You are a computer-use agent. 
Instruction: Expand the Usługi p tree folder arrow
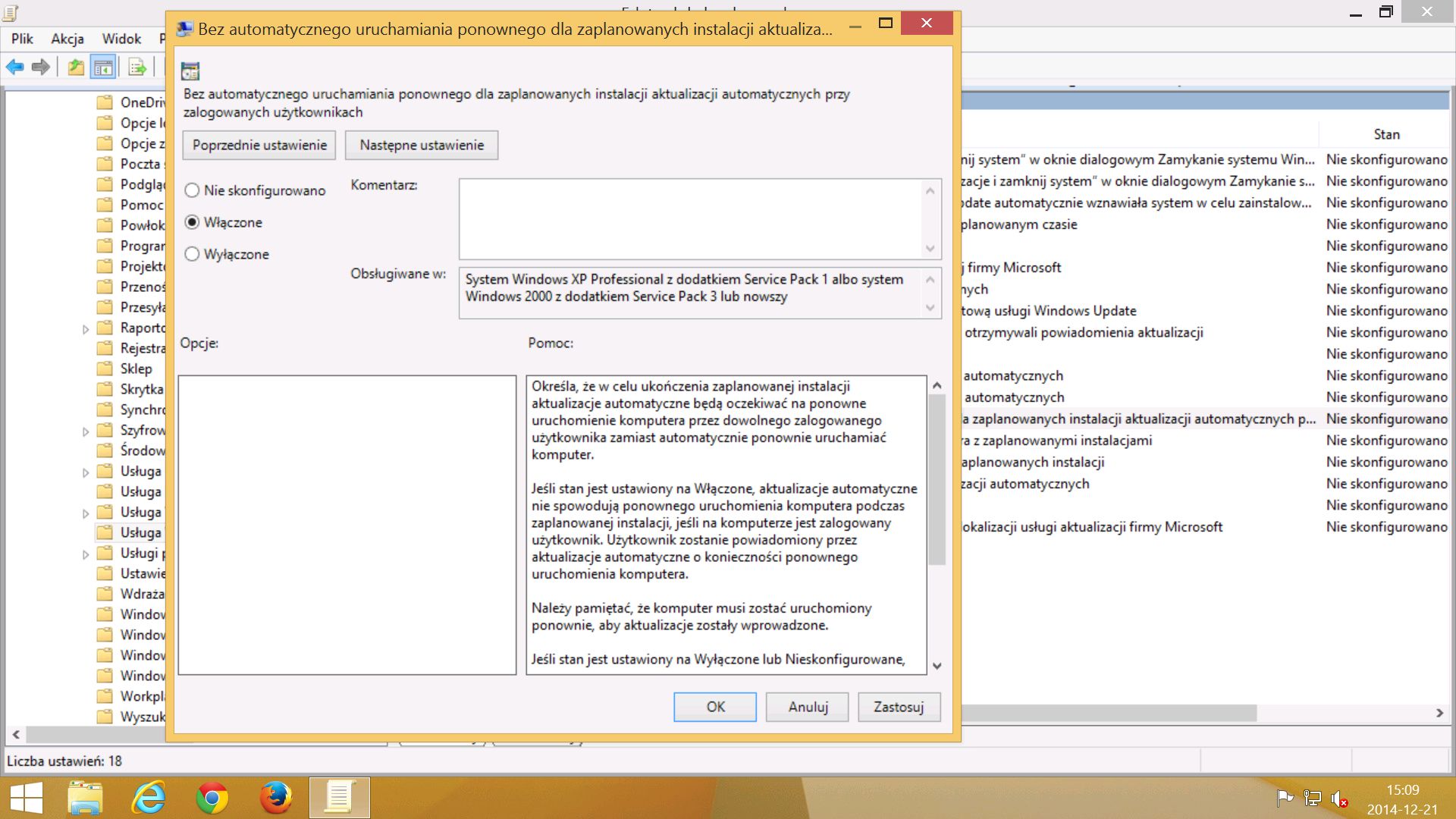(86, 554)
